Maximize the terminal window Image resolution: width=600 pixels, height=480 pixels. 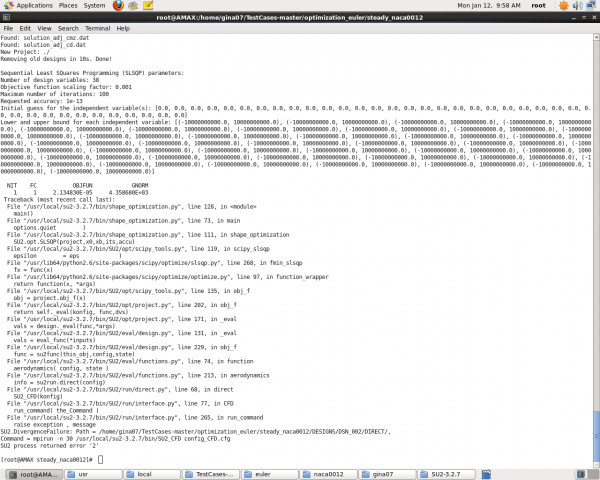point(584,18)
